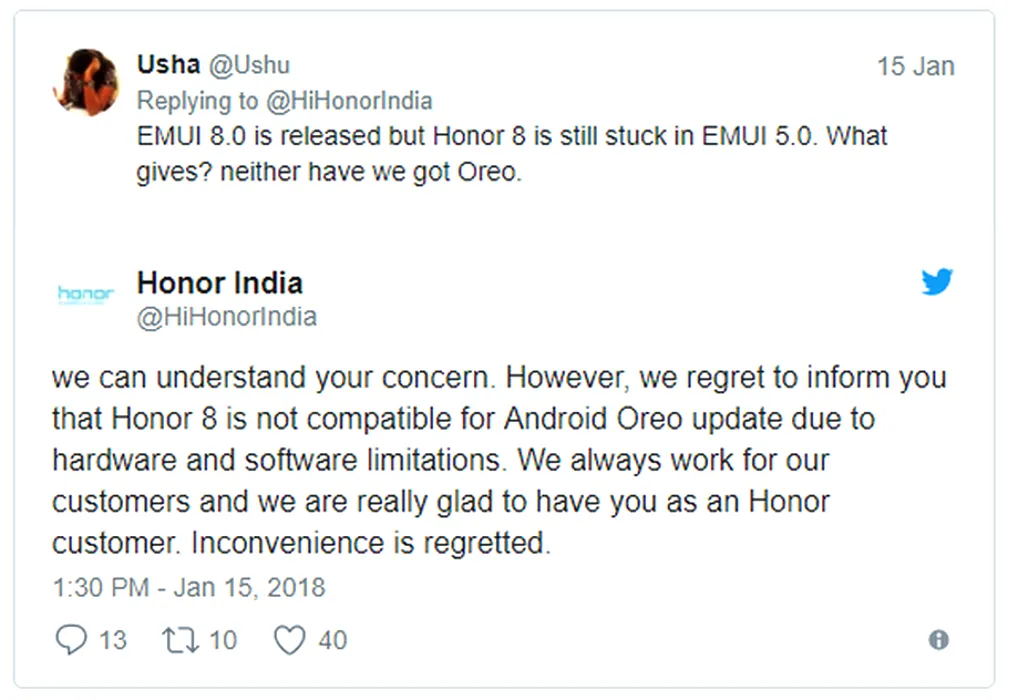Click the reply speech bubble icon
This screenshot has width=1018, height=700.
click(71, 640)
